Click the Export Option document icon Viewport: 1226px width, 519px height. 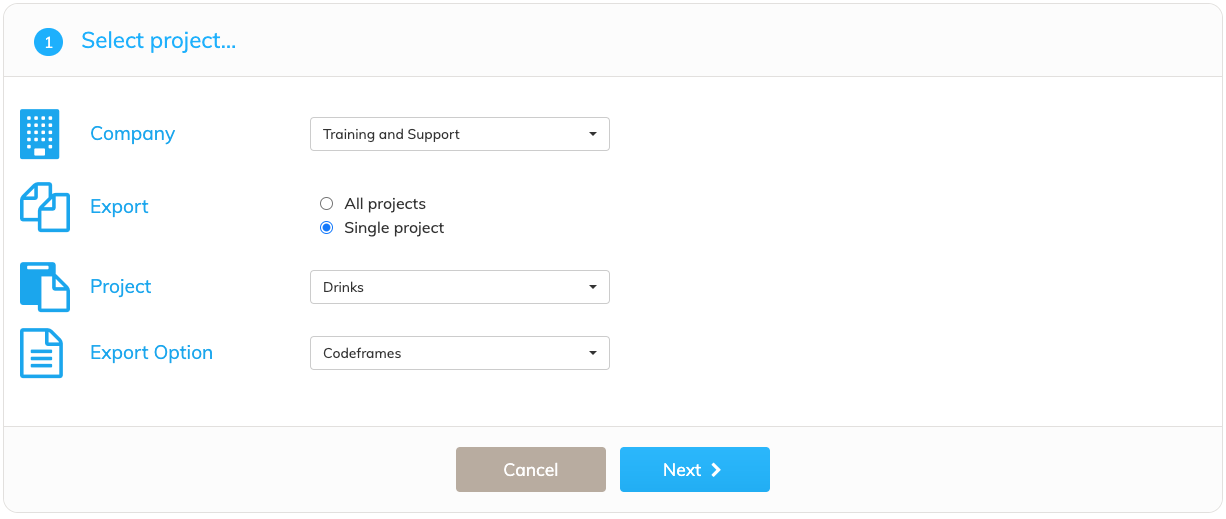click(x=42, y=353)
